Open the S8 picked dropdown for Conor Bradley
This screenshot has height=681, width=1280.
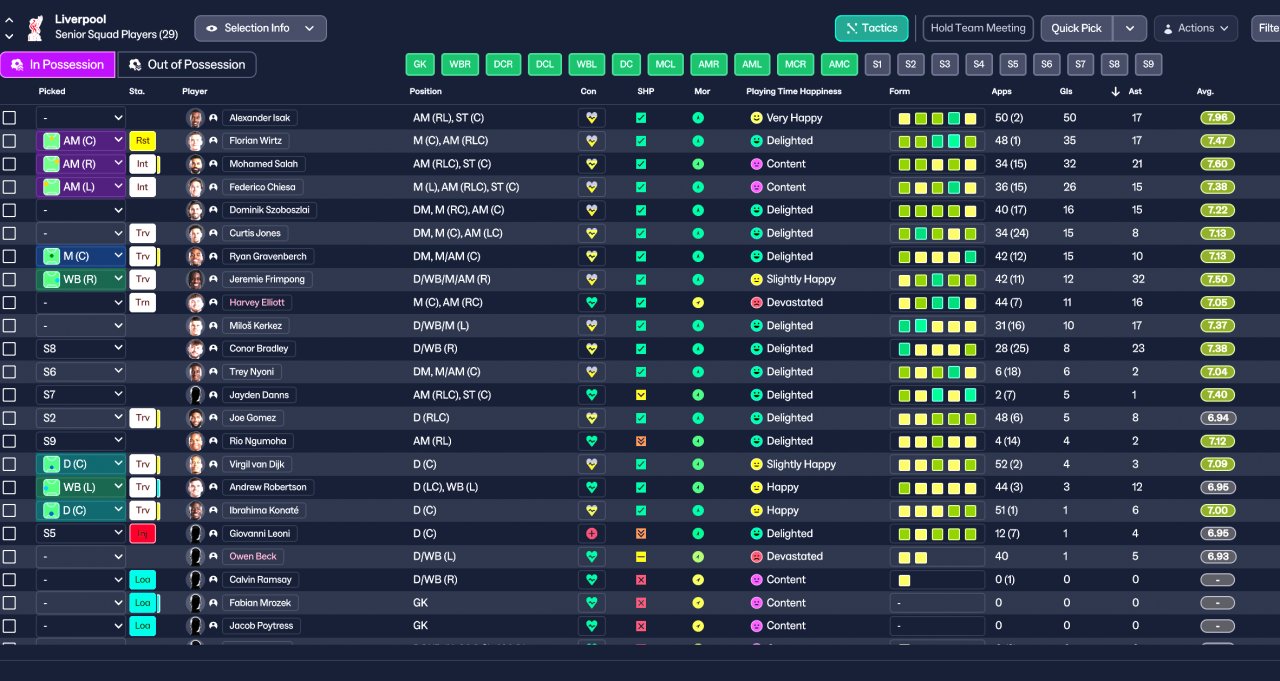point(81,349)
